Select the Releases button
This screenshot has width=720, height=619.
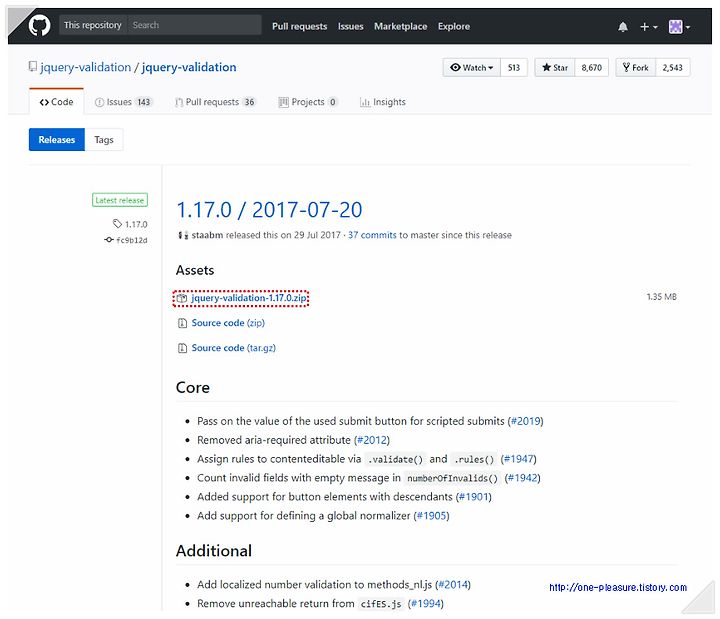pyautogui.click(x=56, y=140)
